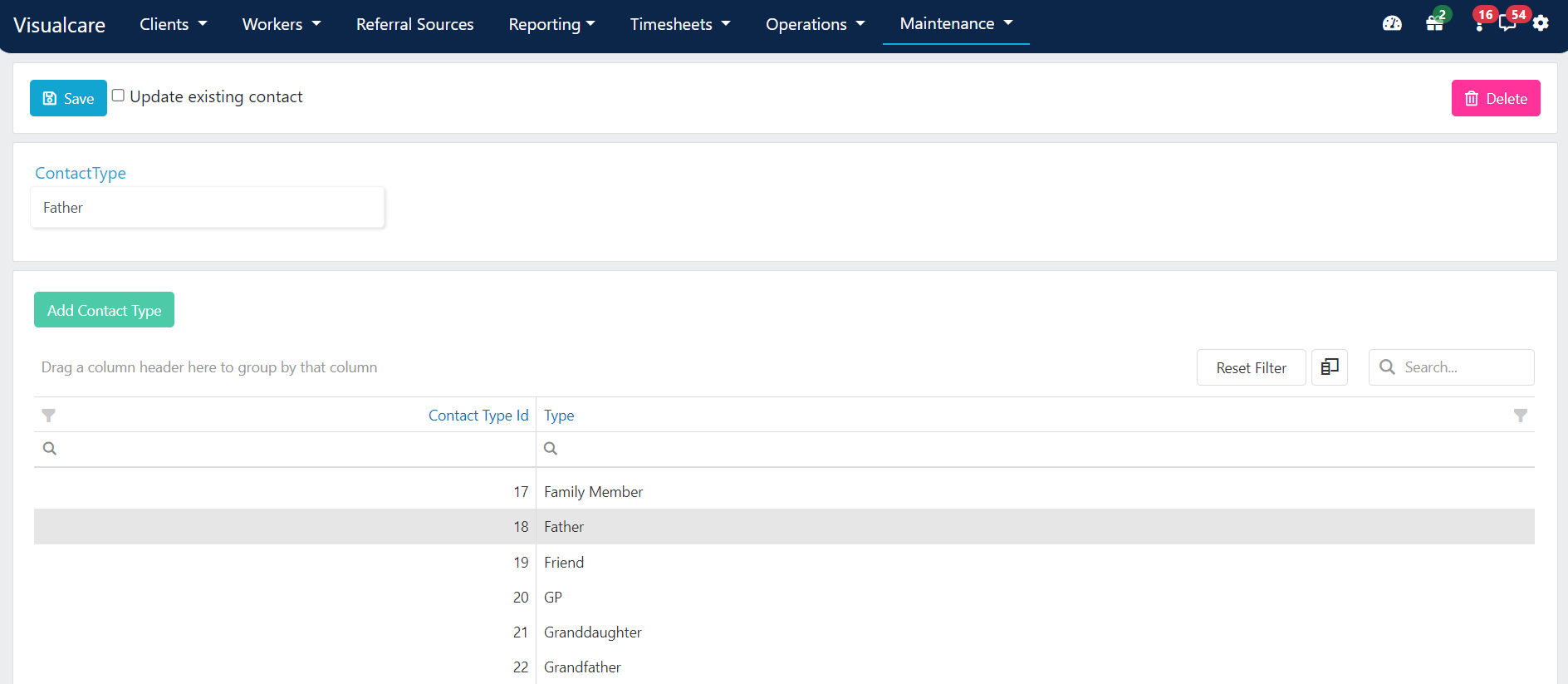Tick the Update existing contact checkbox

pyautogui.click(x=118, y=96)
